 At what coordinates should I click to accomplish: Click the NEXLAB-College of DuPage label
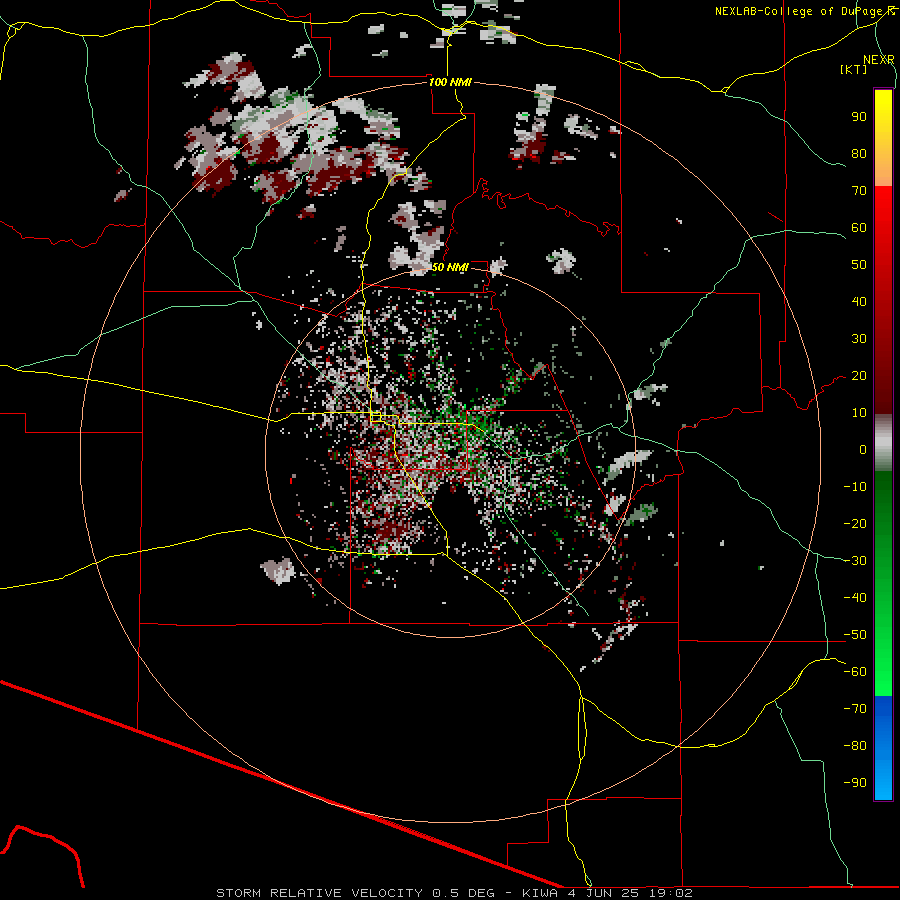coord(800,11)
